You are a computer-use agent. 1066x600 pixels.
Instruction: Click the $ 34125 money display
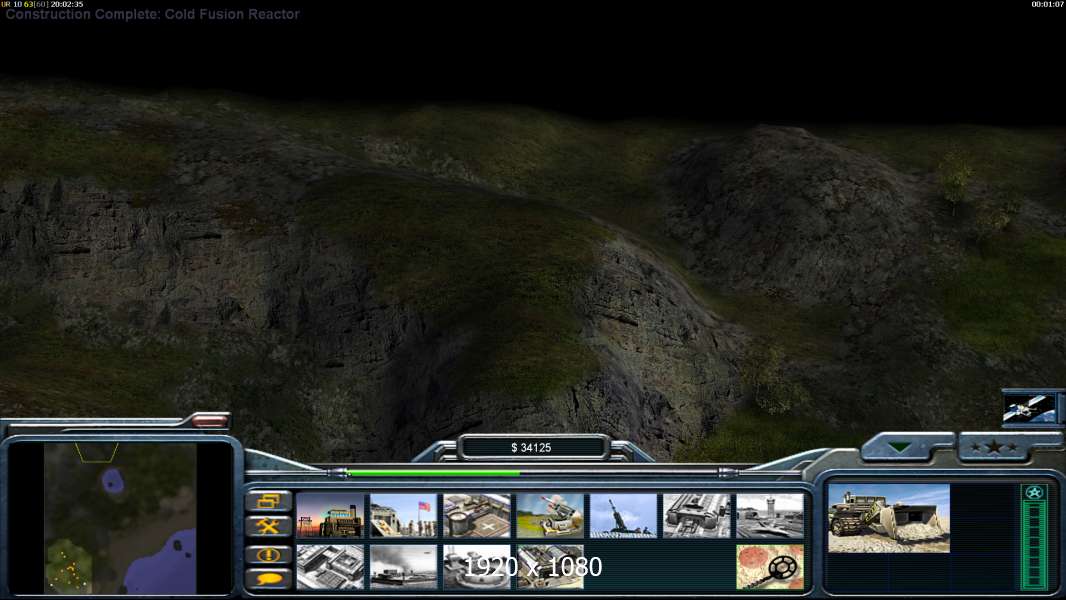pyautogui.click(x=532, y=448)
